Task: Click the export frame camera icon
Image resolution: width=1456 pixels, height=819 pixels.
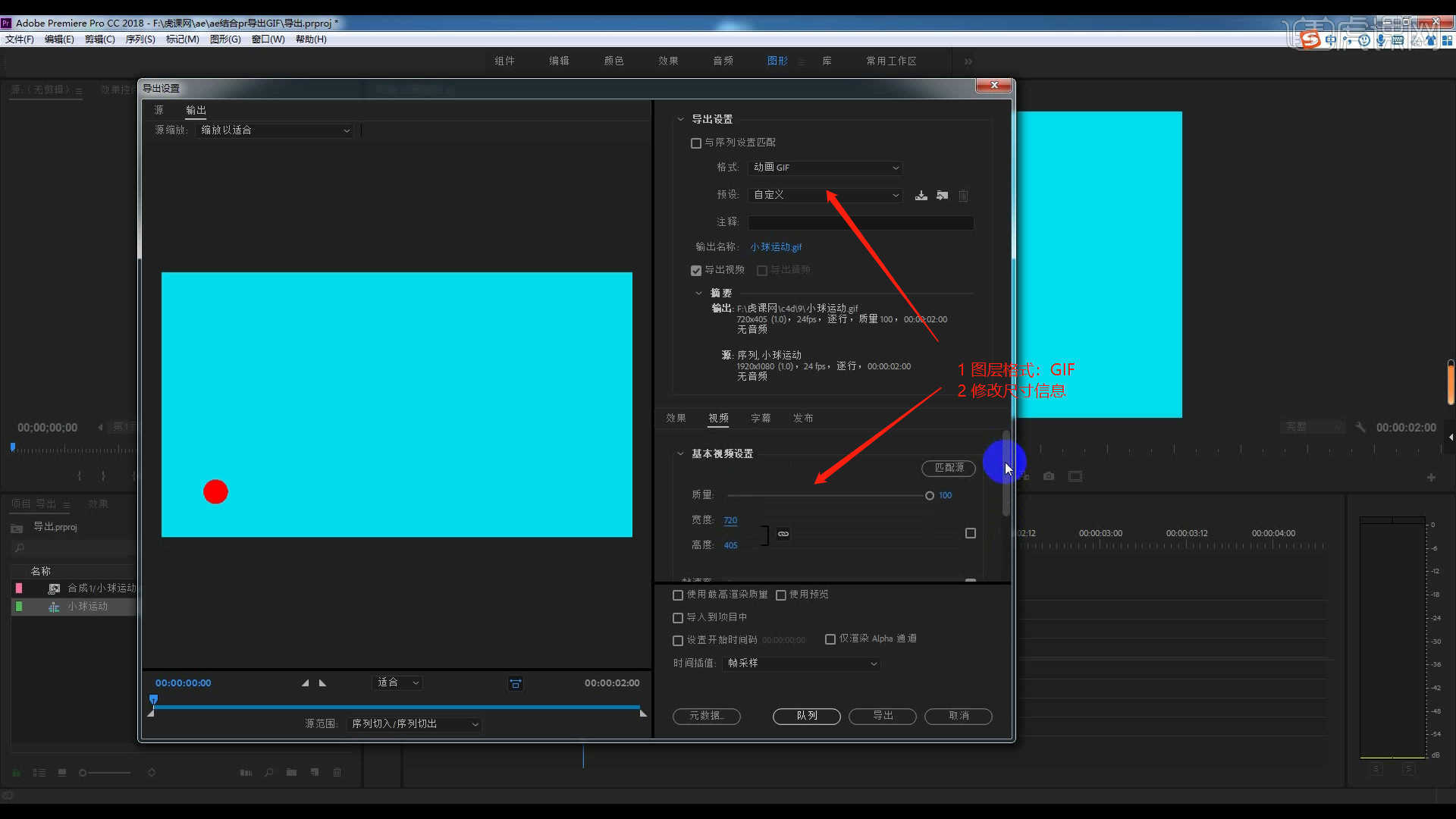Action: [x=1049, y=476]
